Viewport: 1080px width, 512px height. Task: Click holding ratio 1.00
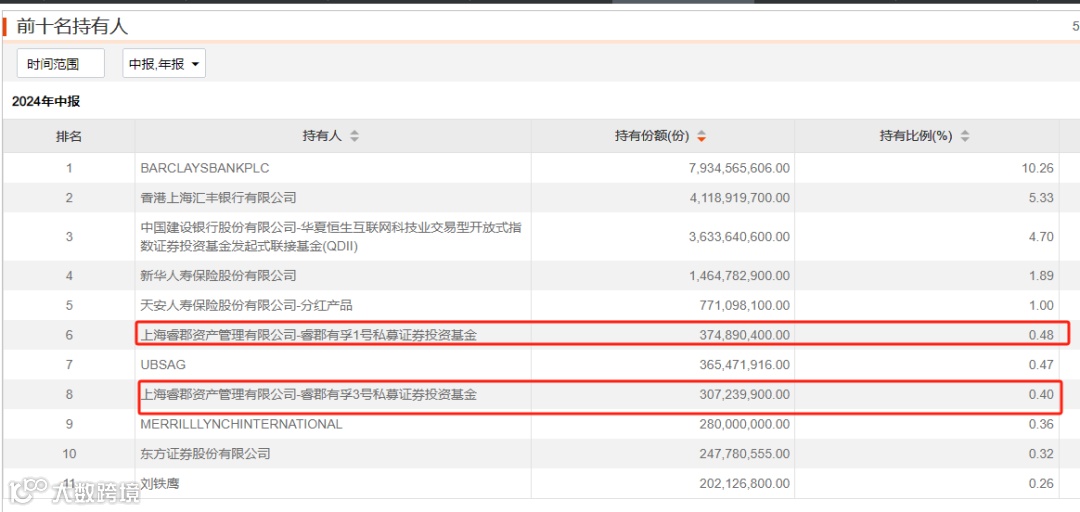pos(1041,305)
